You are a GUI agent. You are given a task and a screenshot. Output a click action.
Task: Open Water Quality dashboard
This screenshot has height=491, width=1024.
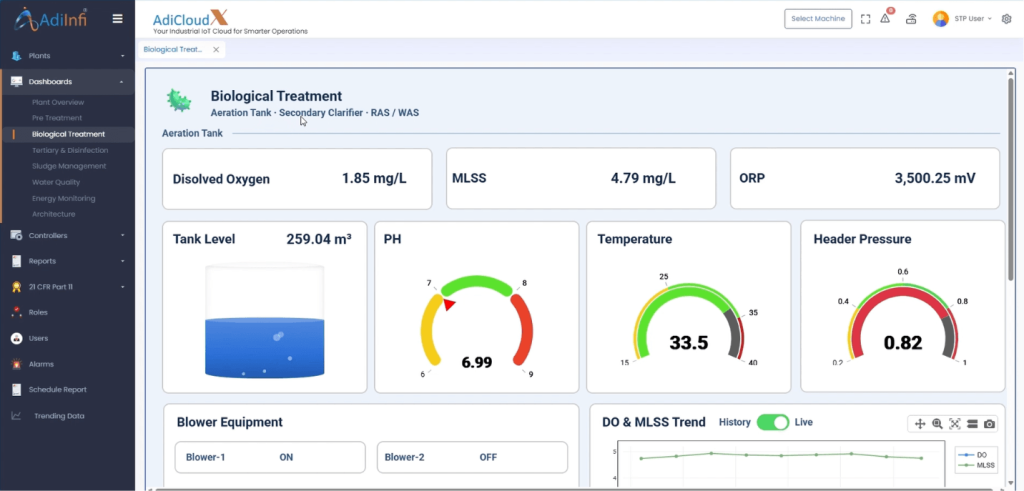[56, 182]
